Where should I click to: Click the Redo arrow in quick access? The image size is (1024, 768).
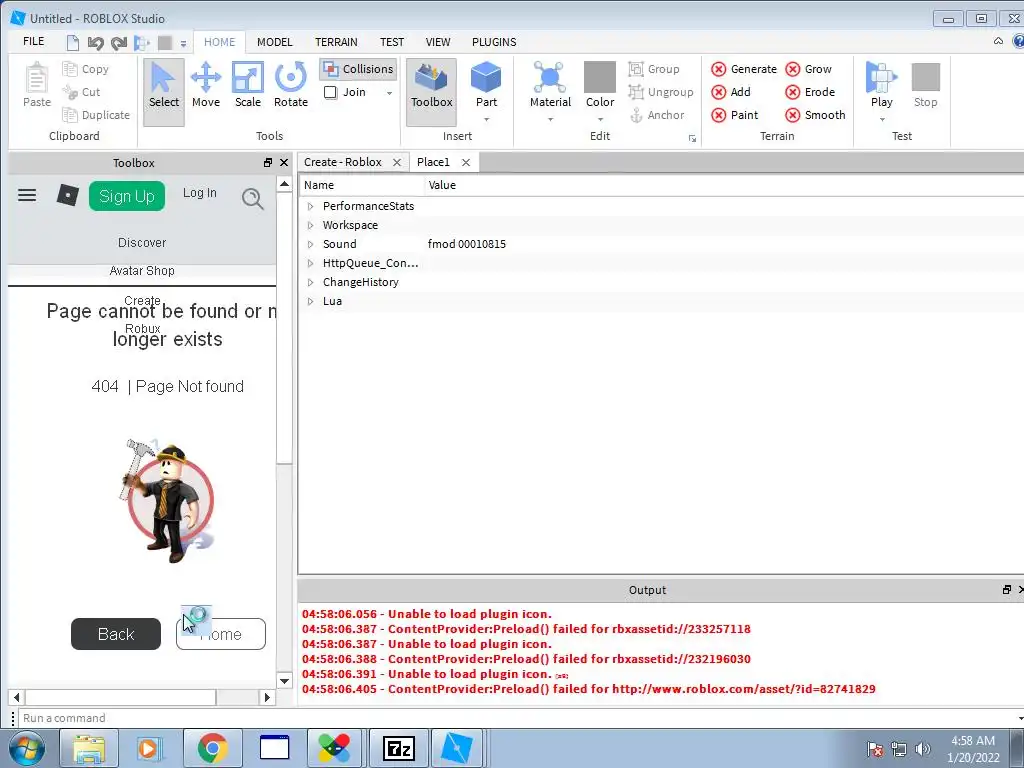pyautogui.click(x=119, y=43)
